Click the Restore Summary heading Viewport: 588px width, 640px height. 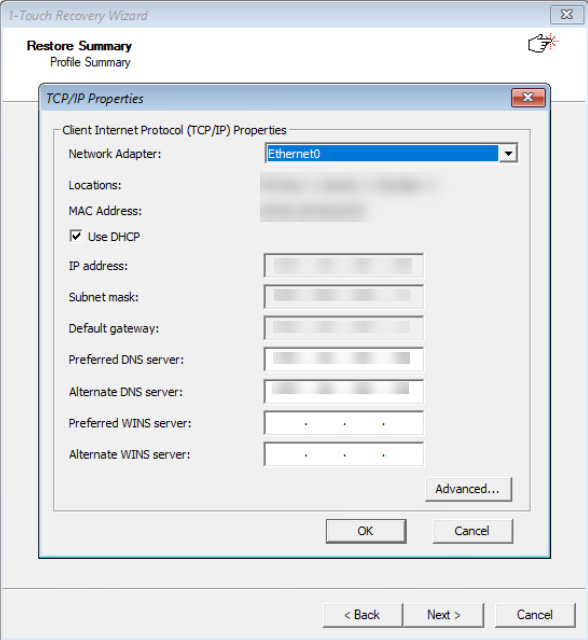pyautogui.click(x=79, y=46)
